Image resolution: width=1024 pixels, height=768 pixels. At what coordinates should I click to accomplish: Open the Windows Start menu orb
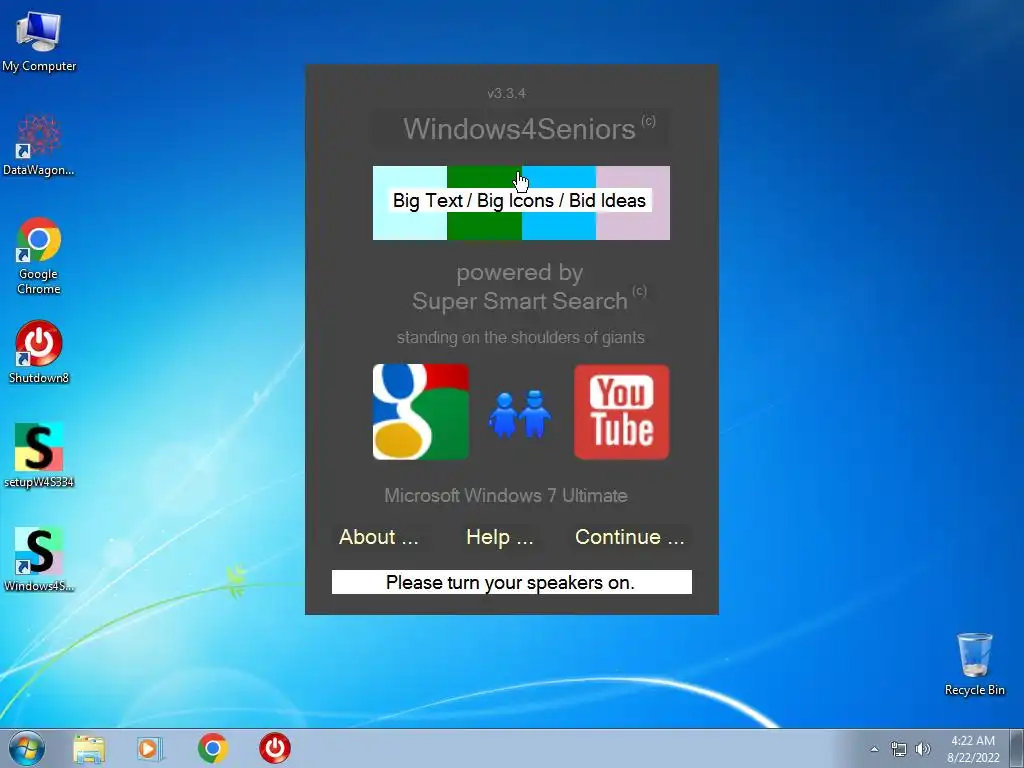27,748
